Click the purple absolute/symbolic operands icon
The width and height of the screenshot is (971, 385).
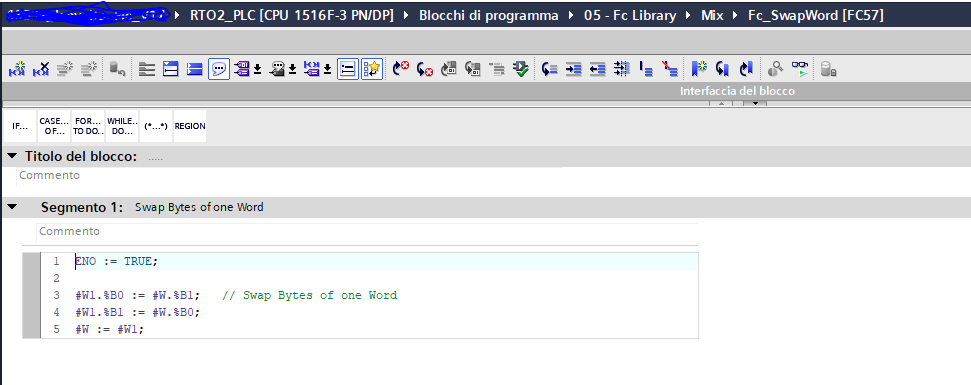point(242,69)
